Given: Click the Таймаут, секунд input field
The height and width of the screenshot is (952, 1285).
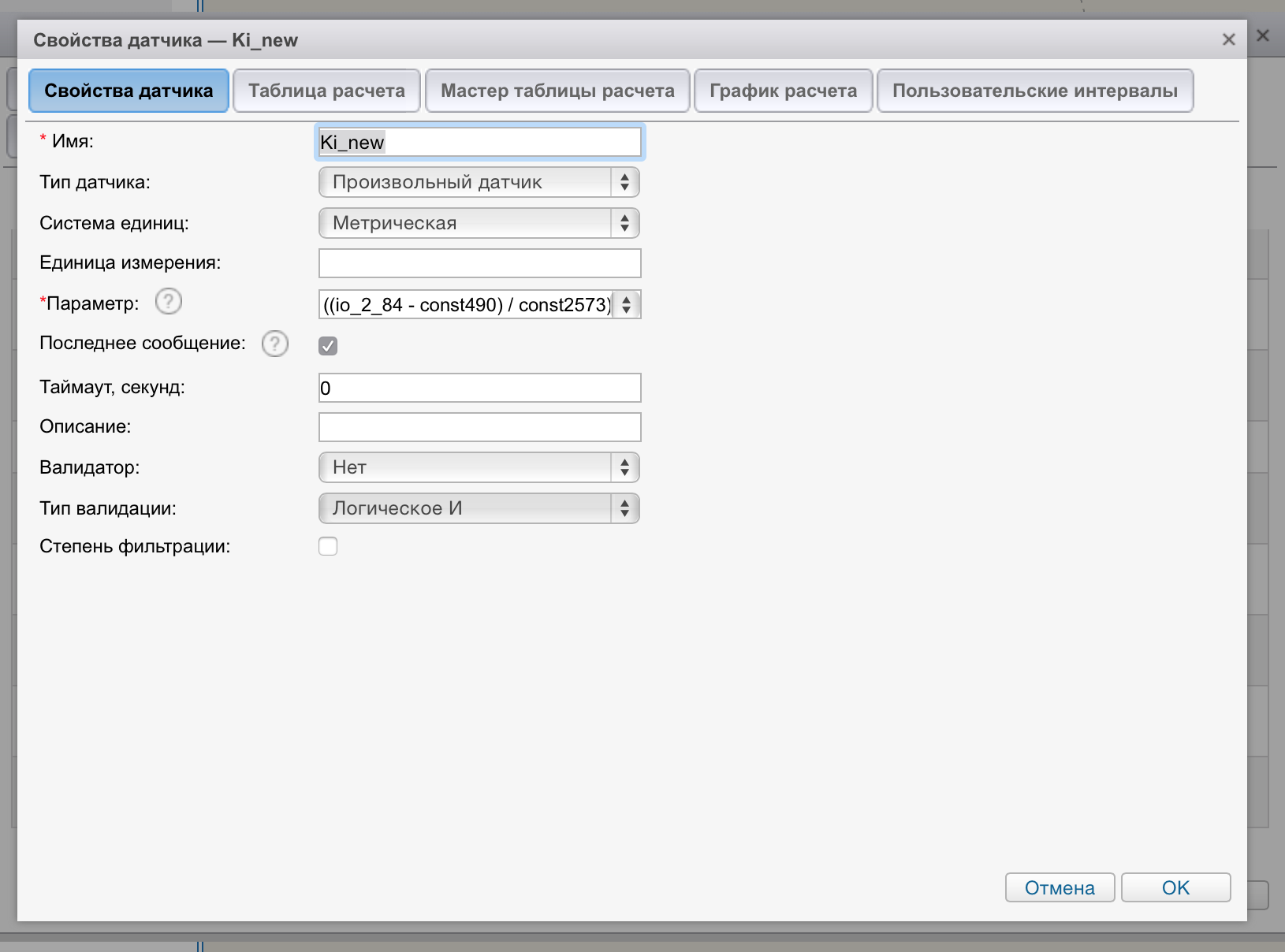Looking at the screenshot, I should 479,388.
